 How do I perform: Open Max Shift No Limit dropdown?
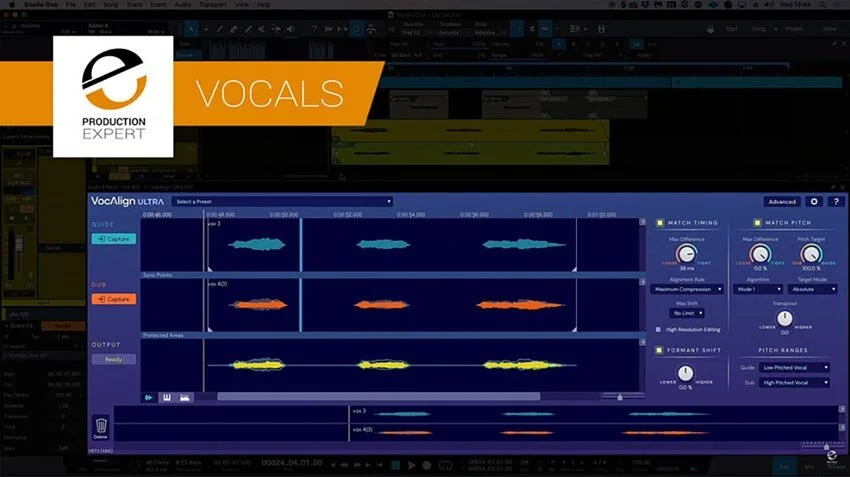(x=687, y=313)
